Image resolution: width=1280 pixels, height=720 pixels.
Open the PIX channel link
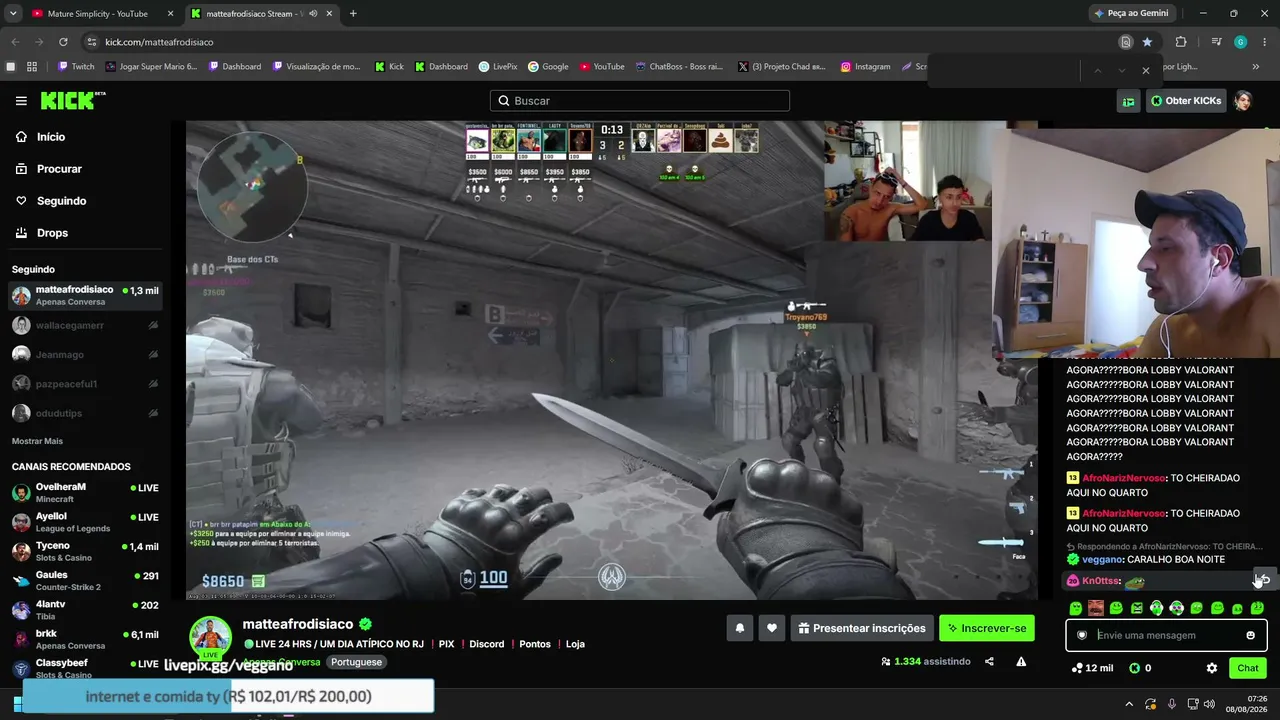coord(446,644)
